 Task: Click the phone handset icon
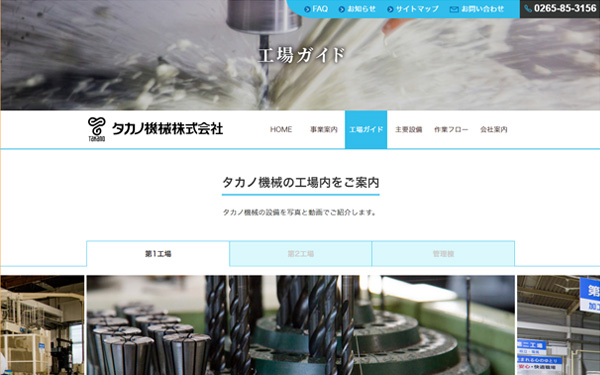(528, 8)
